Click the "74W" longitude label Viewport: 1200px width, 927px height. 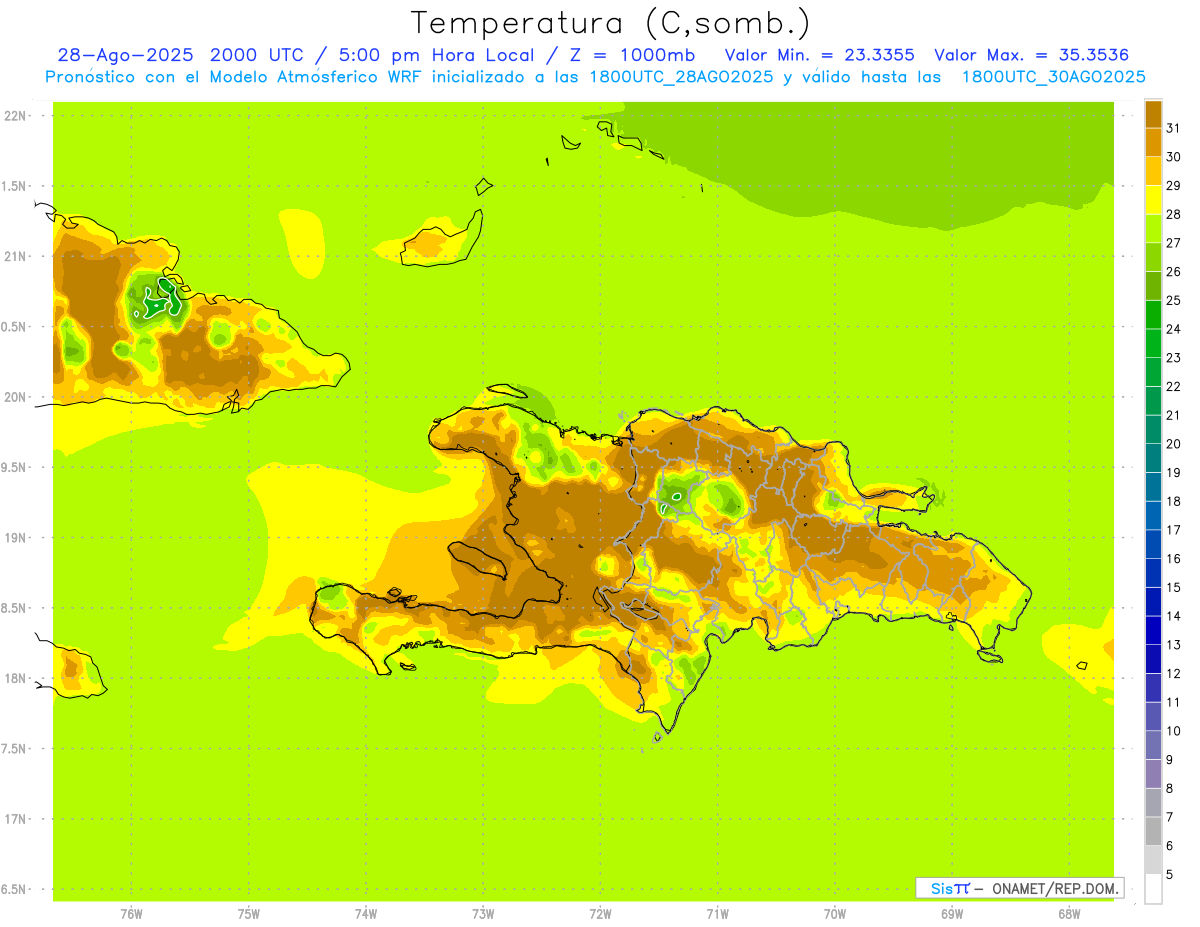point(366,913)
